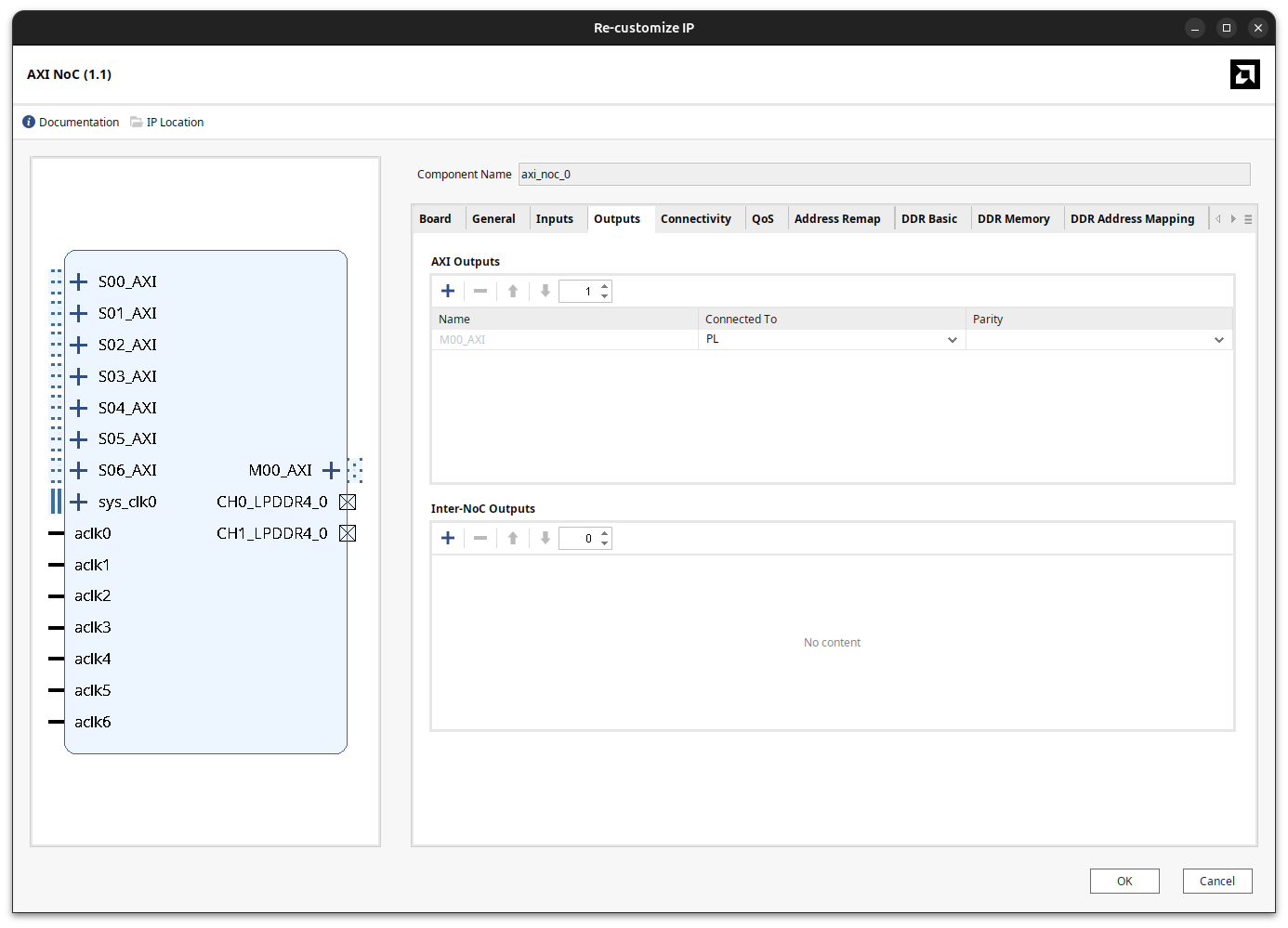Remove selected AXI output row
This screenshot has width=1288, height=928.
click(480, 291)
